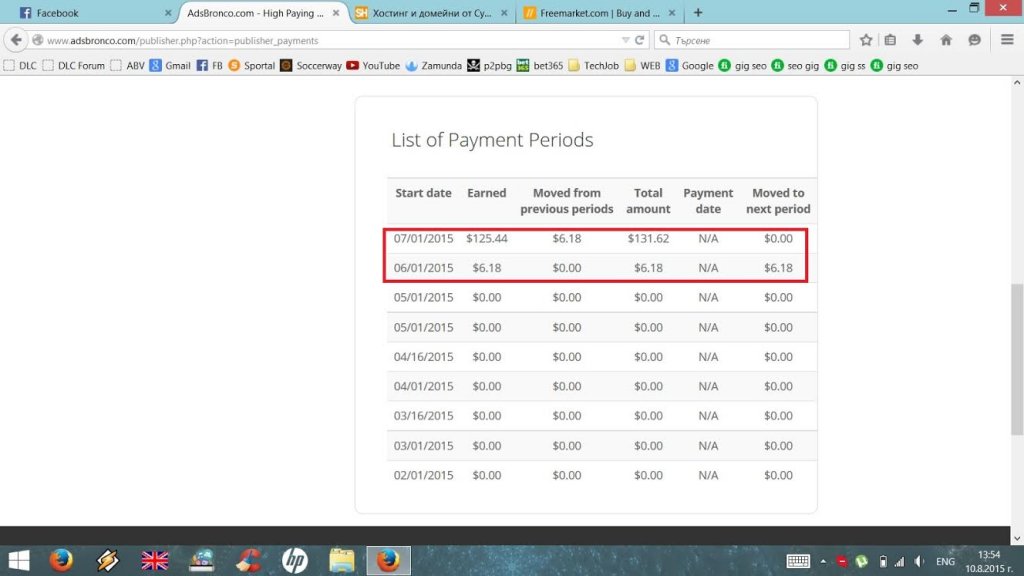Expand the WEB bookmarks folder
This screenshot has height=576, width=1024.
[x=643, y=65]
